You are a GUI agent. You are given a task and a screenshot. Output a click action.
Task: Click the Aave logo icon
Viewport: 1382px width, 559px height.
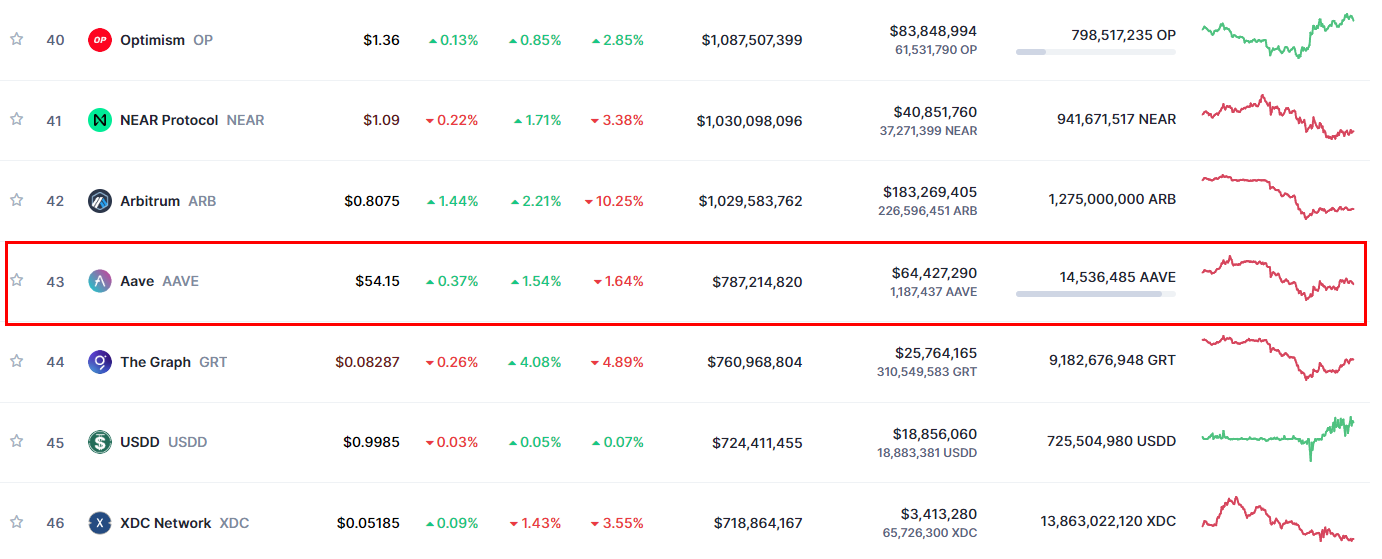click(100, 281)
